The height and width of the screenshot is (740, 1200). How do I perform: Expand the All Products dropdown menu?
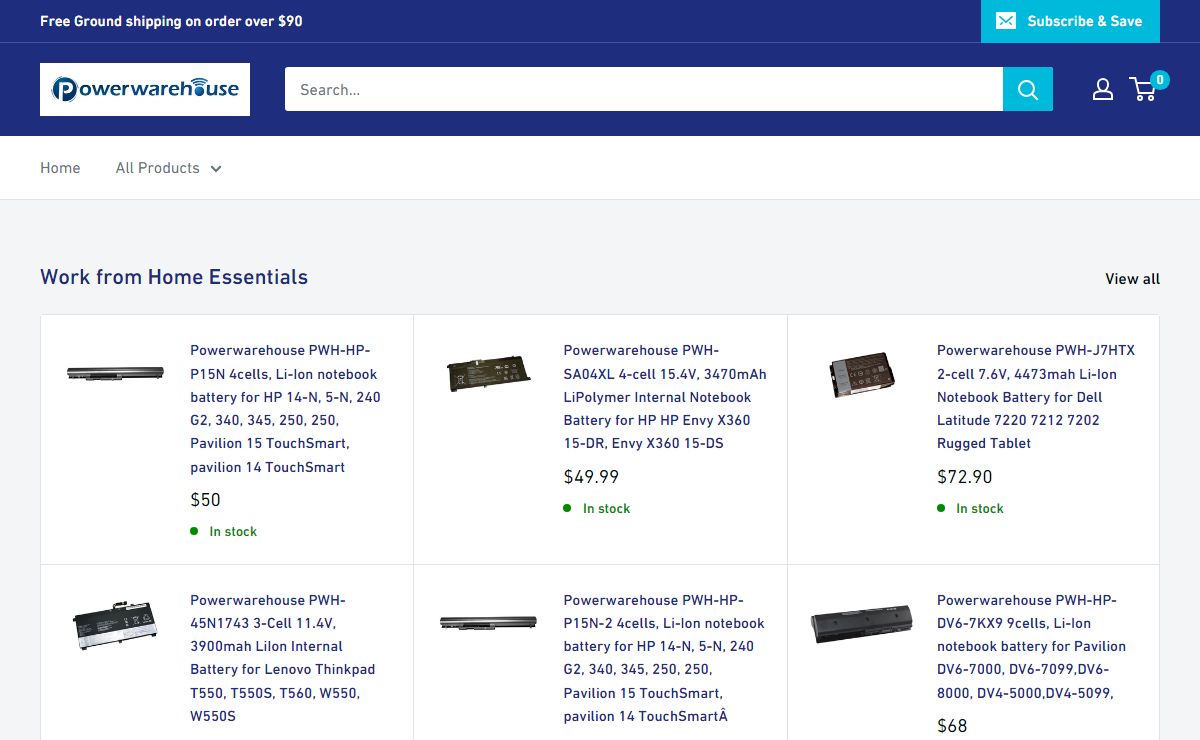click(x=168, y=168)
